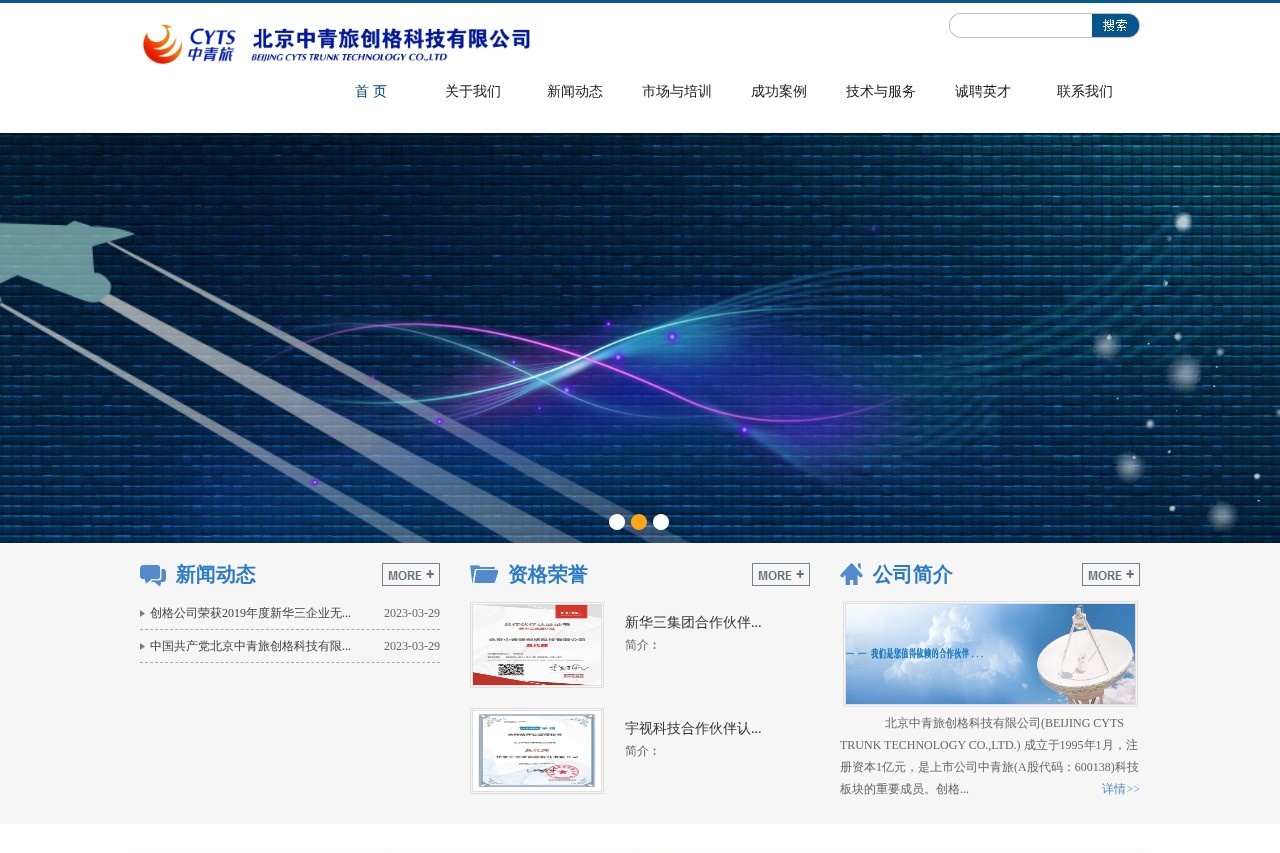The height and width of the screenshot is (853, 1280).
Task: Open the 市场与培训 menu item
Action: point(677,91)
